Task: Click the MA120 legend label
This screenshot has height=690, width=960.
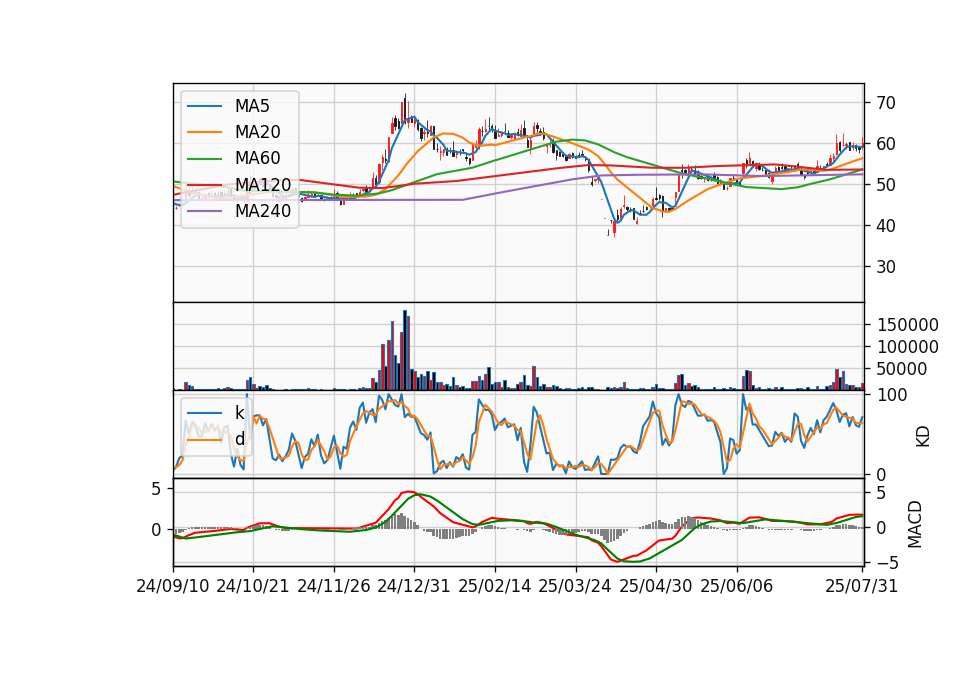Action: [263, 184]
